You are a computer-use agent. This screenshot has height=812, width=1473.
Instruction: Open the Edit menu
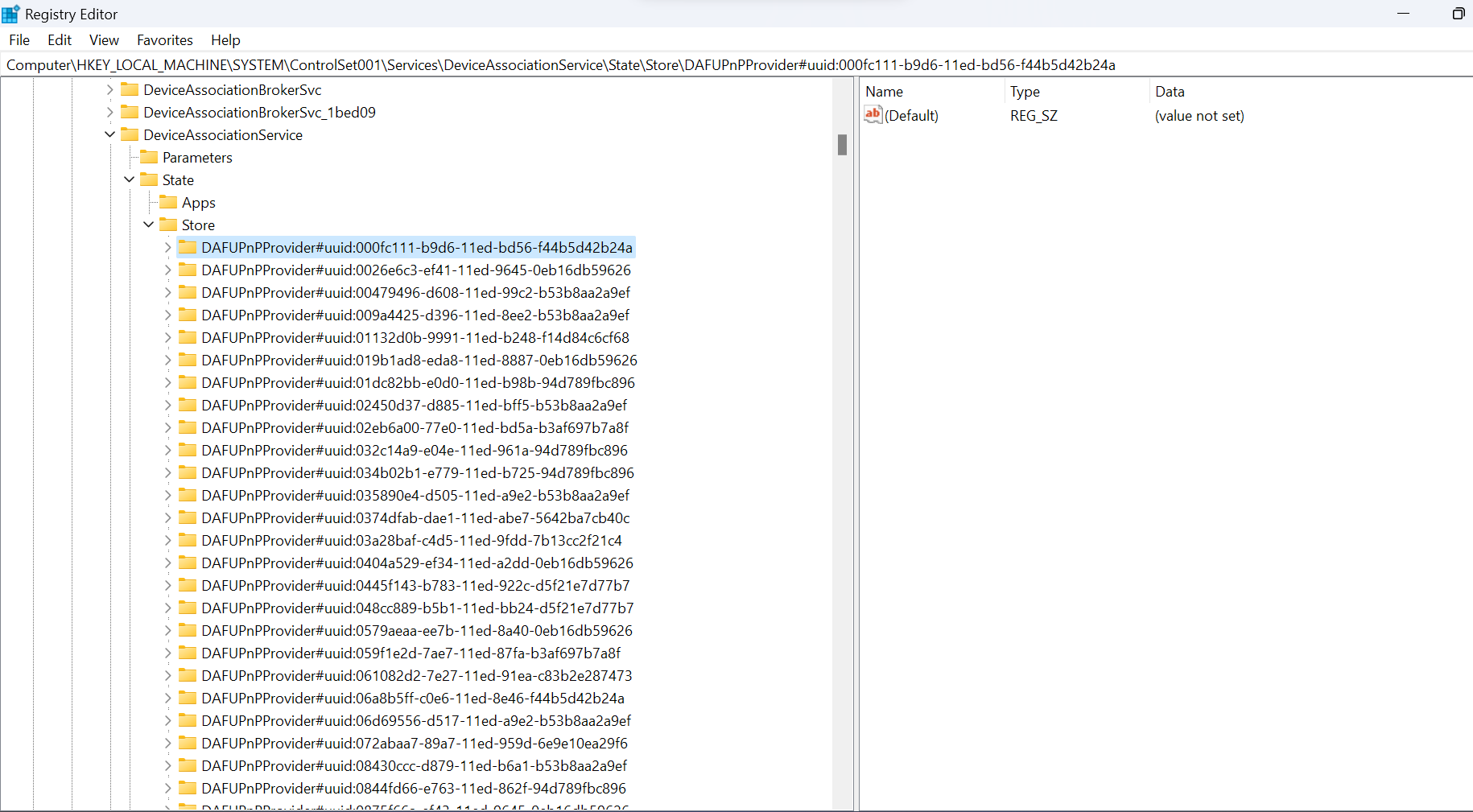click(60, 40)
